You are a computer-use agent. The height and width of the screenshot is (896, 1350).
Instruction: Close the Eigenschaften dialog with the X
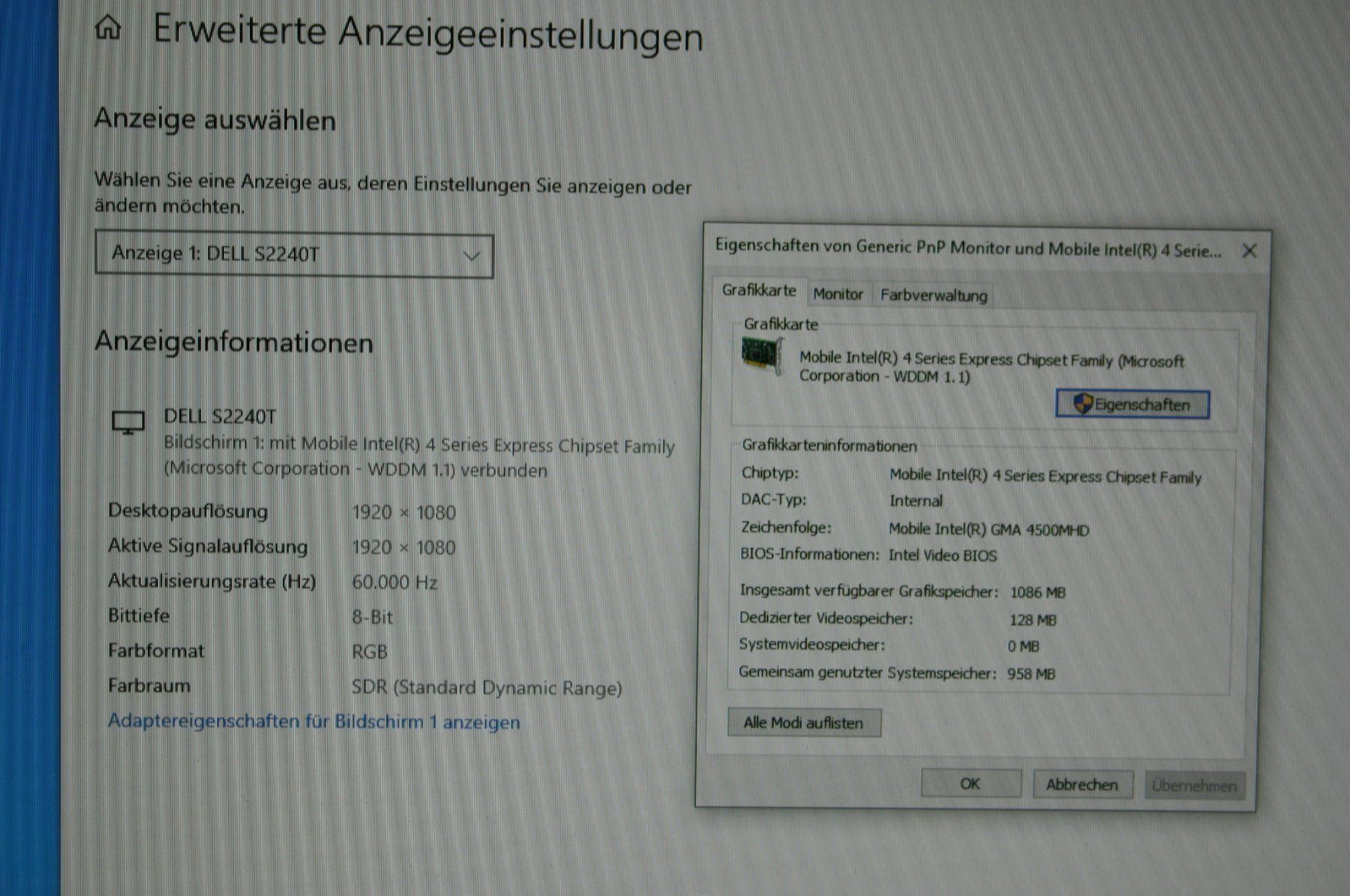point(1249,251)
